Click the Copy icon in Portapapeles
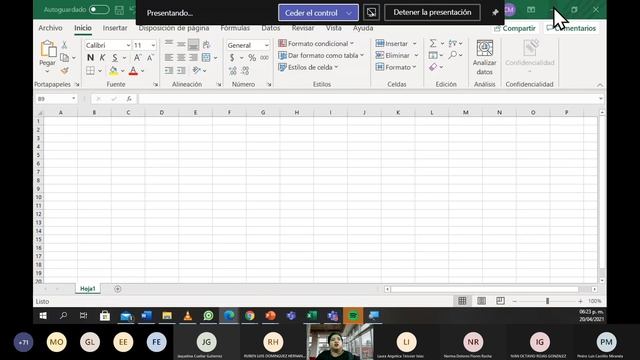The height and width of the screenshot is (360, 640). point(64,58)
